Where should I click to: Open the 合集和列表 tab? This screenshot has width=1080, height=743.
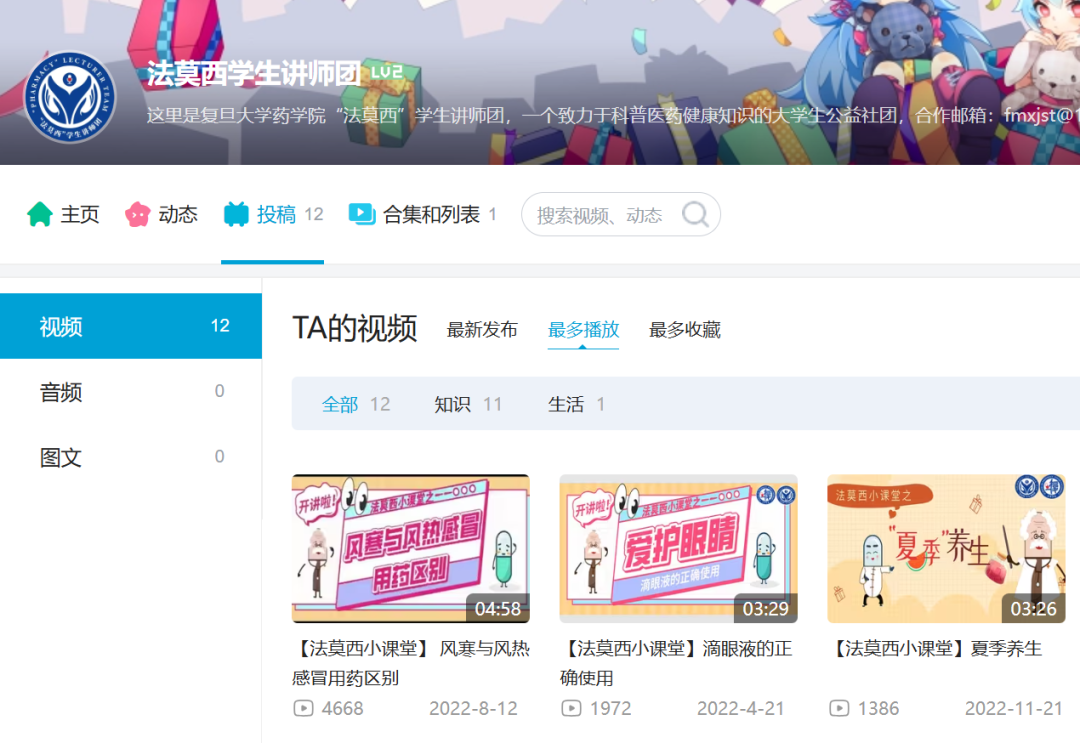(422, 214)
